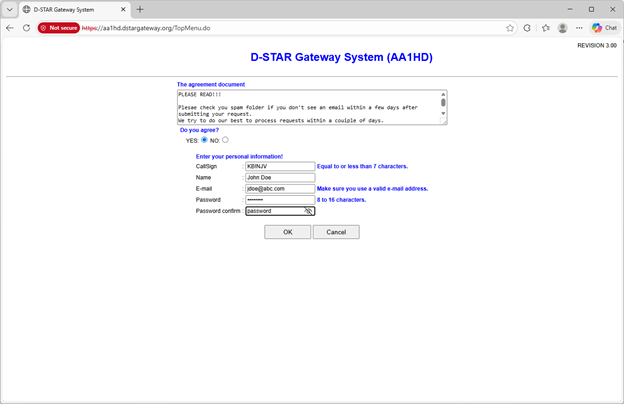The image size is (624, 404).
Task: Click the CallSign input field
Action: pyautogui.click(x=279, y=166)
